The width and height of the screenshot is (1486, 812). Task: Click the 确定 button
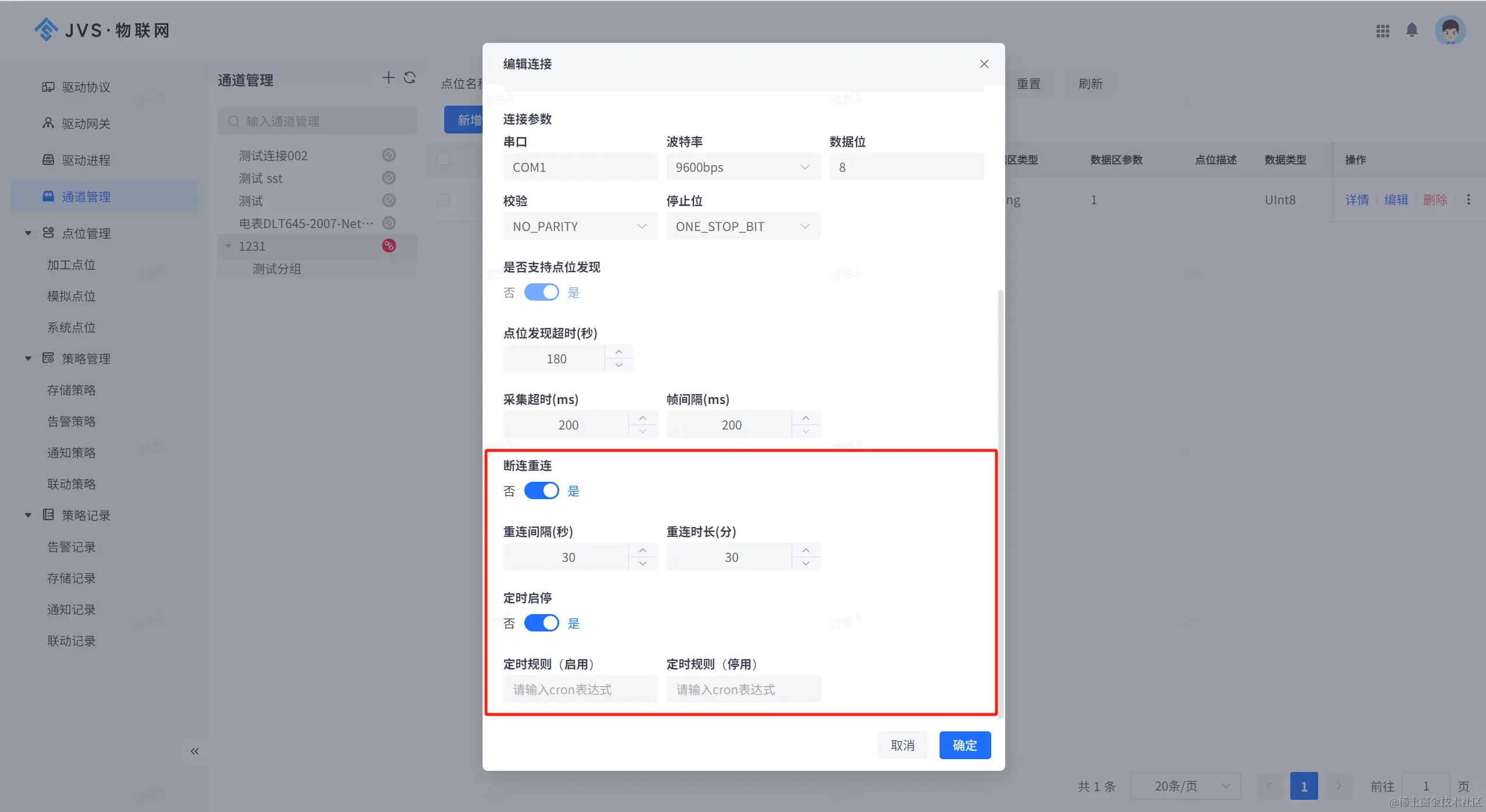[x=965, y=745]
